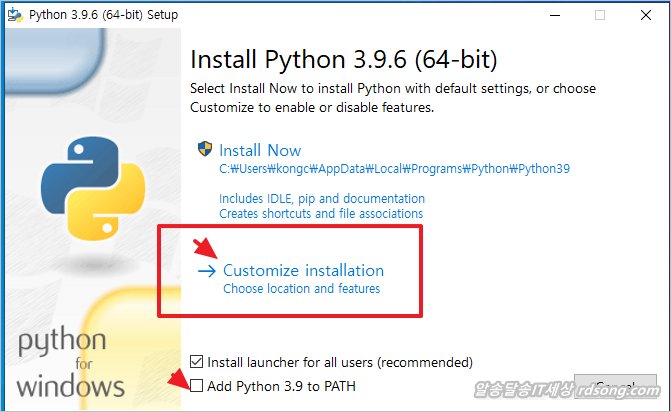Click the 'Includes IDLE, pip and documentation' line
Viewport: 671px width, 412px height.
(x=321, y=199)
